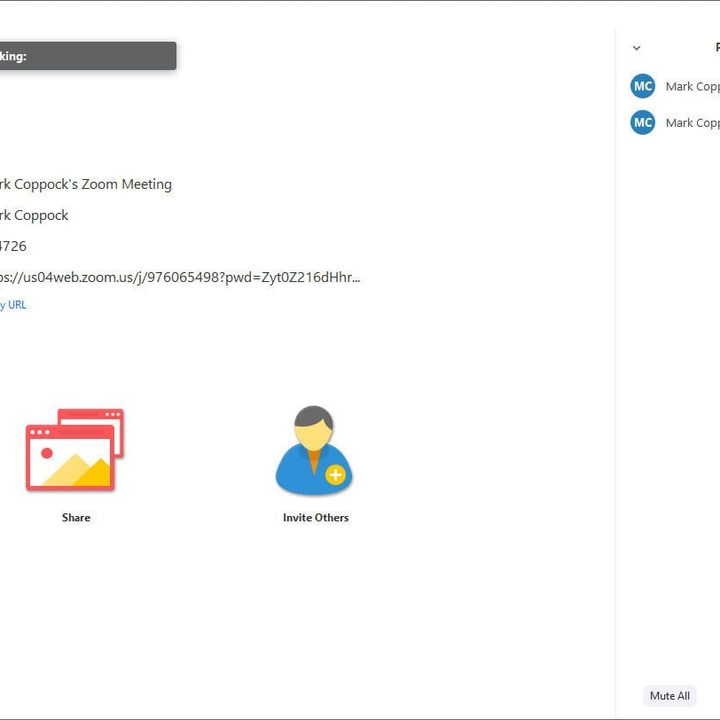
Task: Click the 'Invite Others' label text
Action: click(x=315, y=518)
